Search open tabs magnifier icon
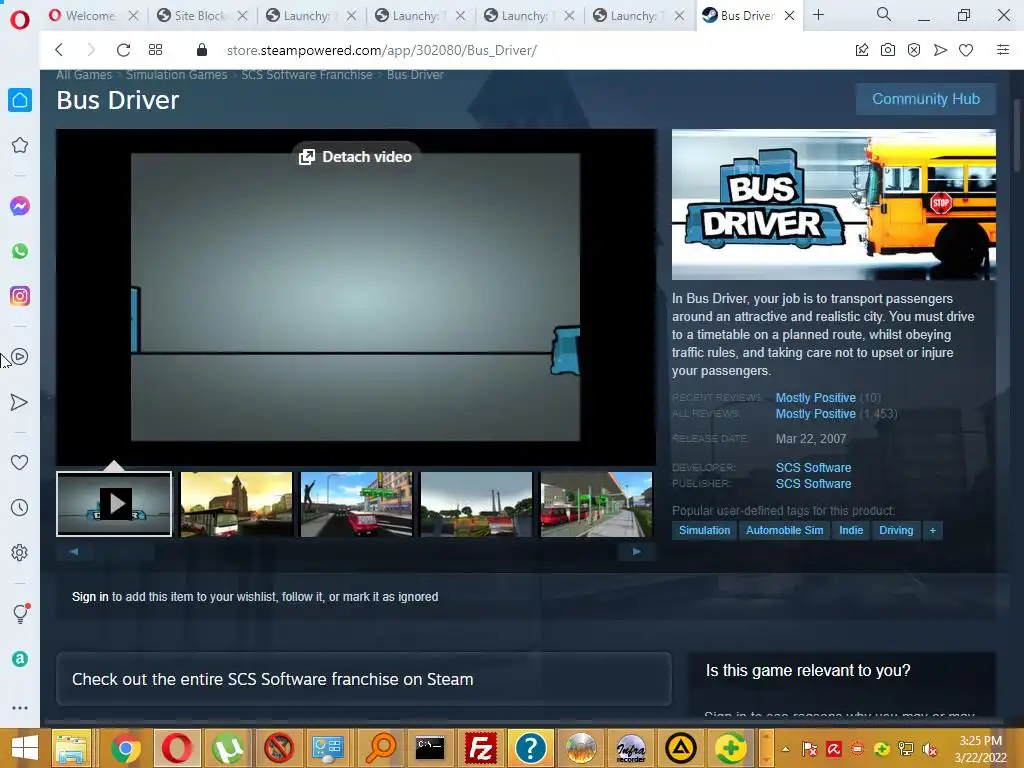1024x768 pixels. tap(884, 14)
